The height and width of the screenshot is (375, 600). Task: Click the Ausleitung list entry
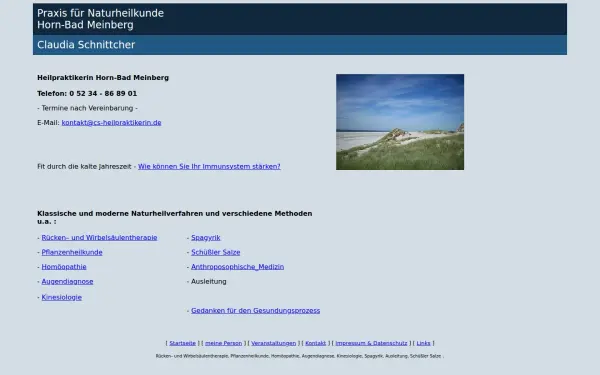209,282
